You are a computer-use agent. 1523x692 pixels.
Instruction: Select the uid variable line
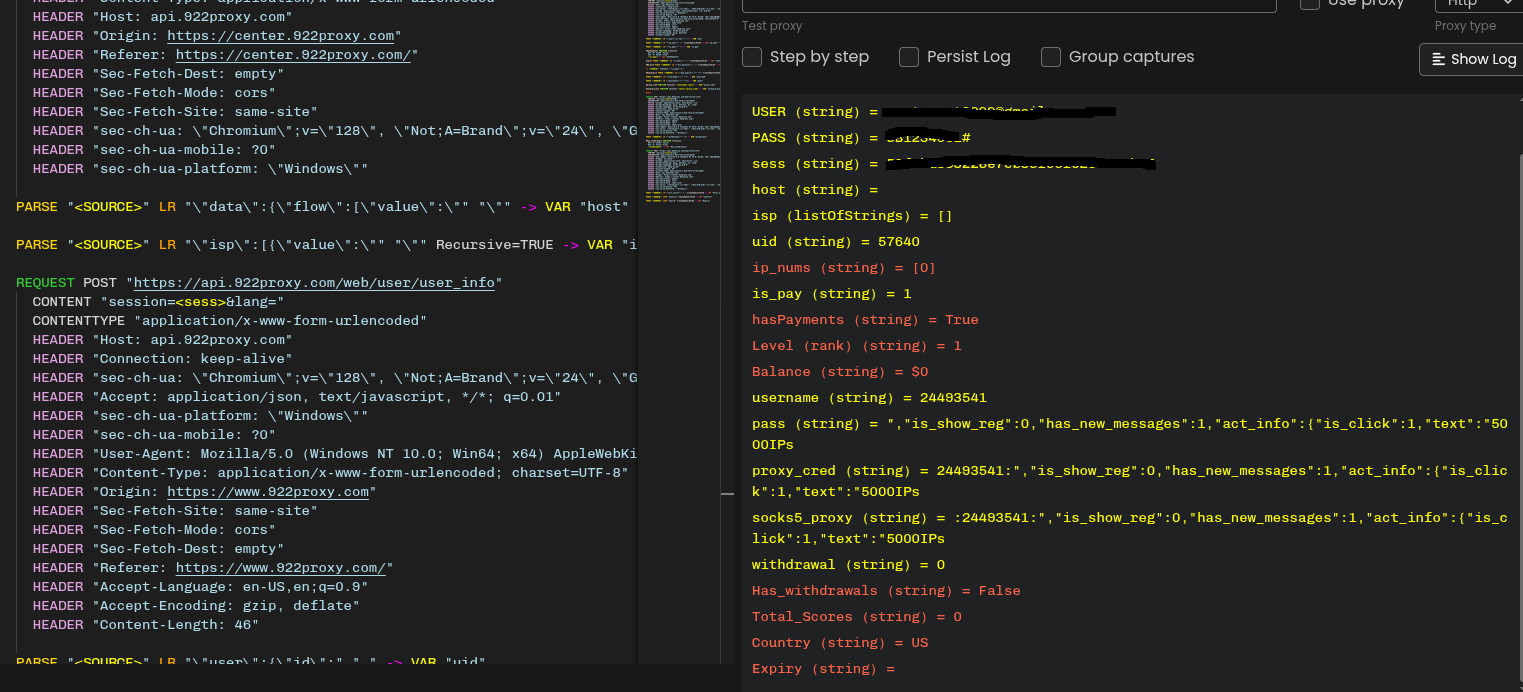coord(835,242)
